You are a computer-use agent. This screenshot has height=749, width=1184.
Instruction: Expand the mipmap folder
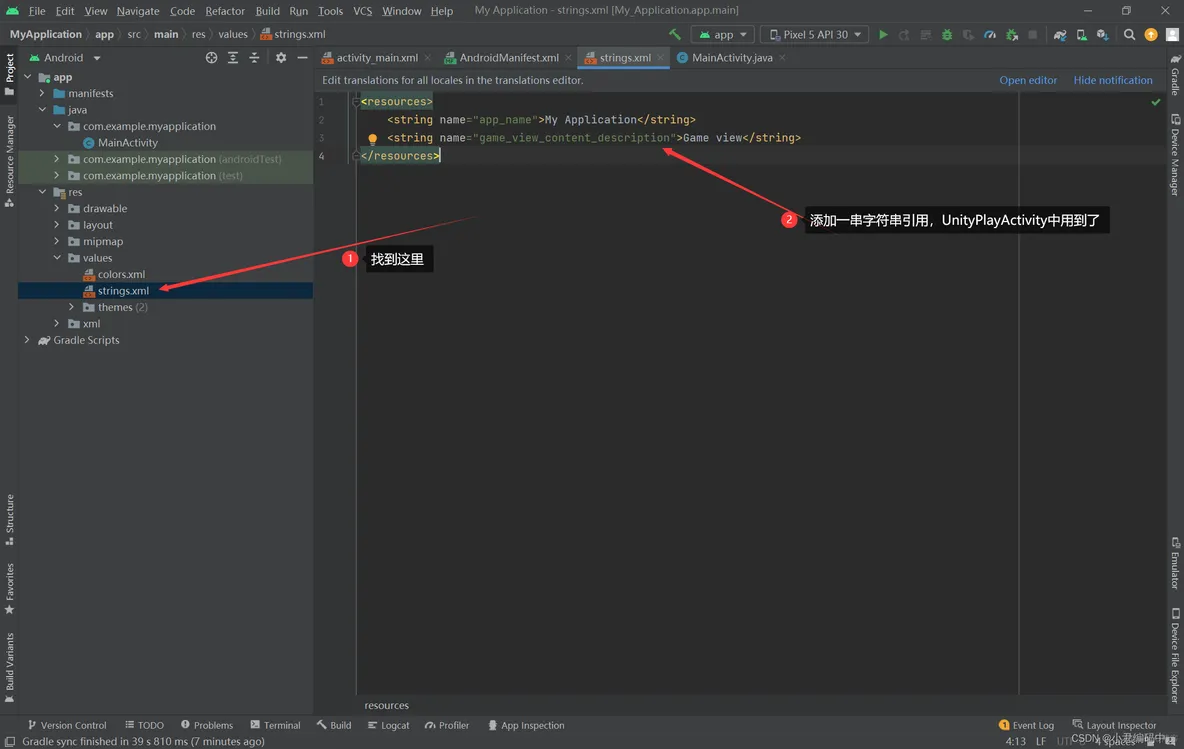coord(57,242)
